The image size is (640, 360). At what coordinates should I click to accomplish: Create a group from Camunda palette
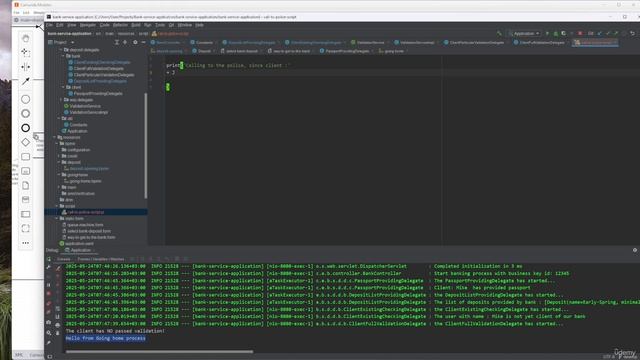(x=26, y=228)
